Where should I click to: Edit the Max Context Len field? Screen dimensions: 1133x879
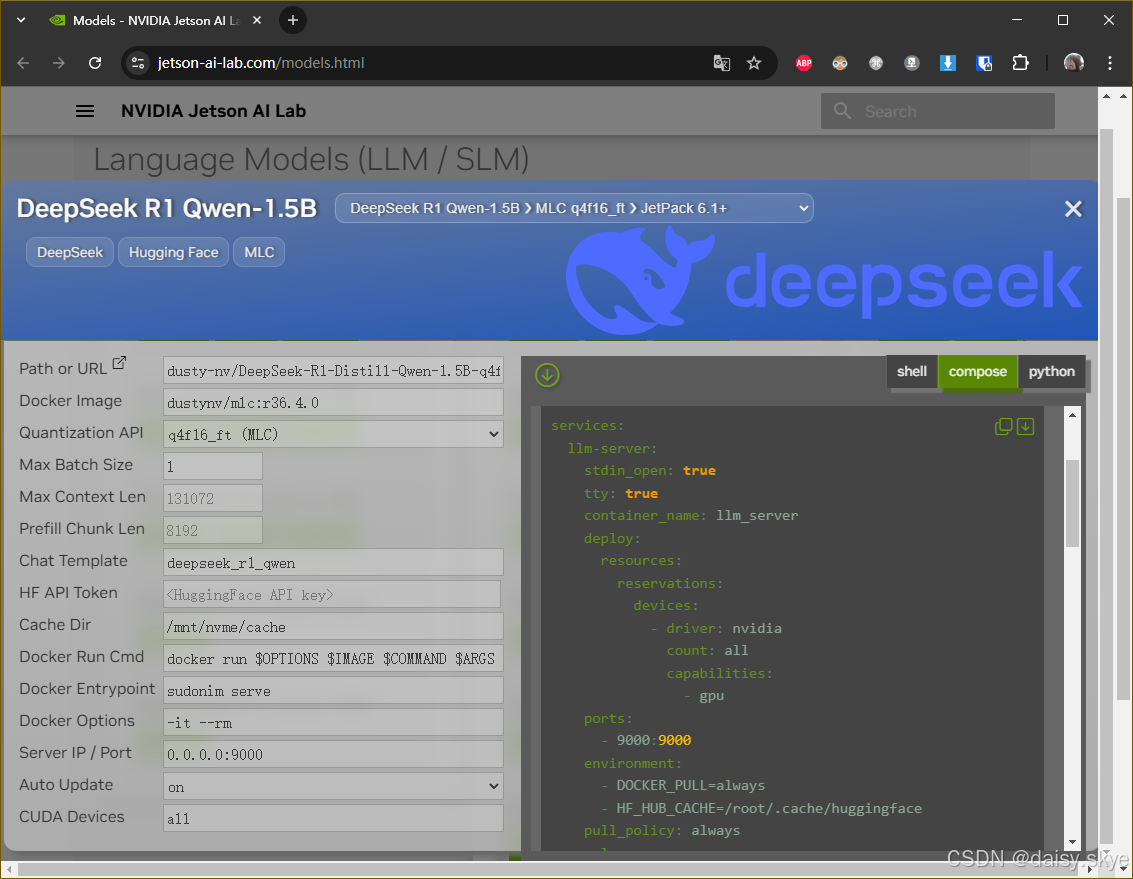point(212,498)
